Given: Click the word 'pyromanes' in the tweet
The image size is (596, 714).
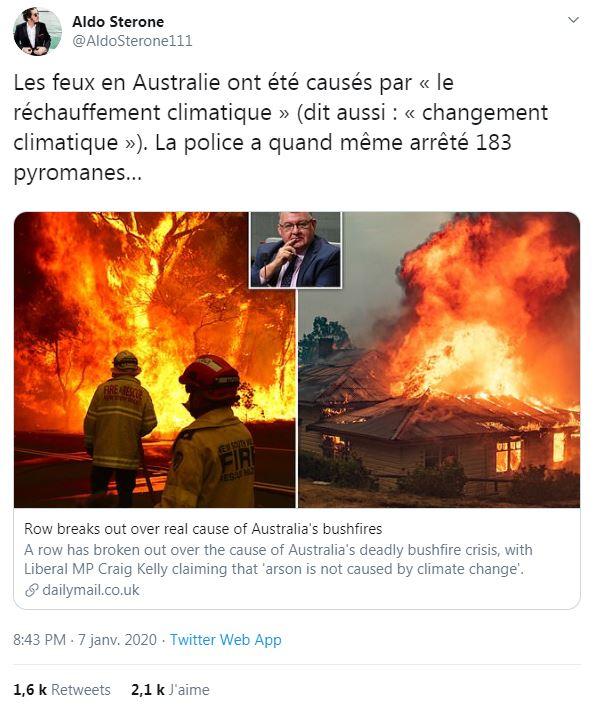Looking at the screenshot, I should tap(69, 173).
